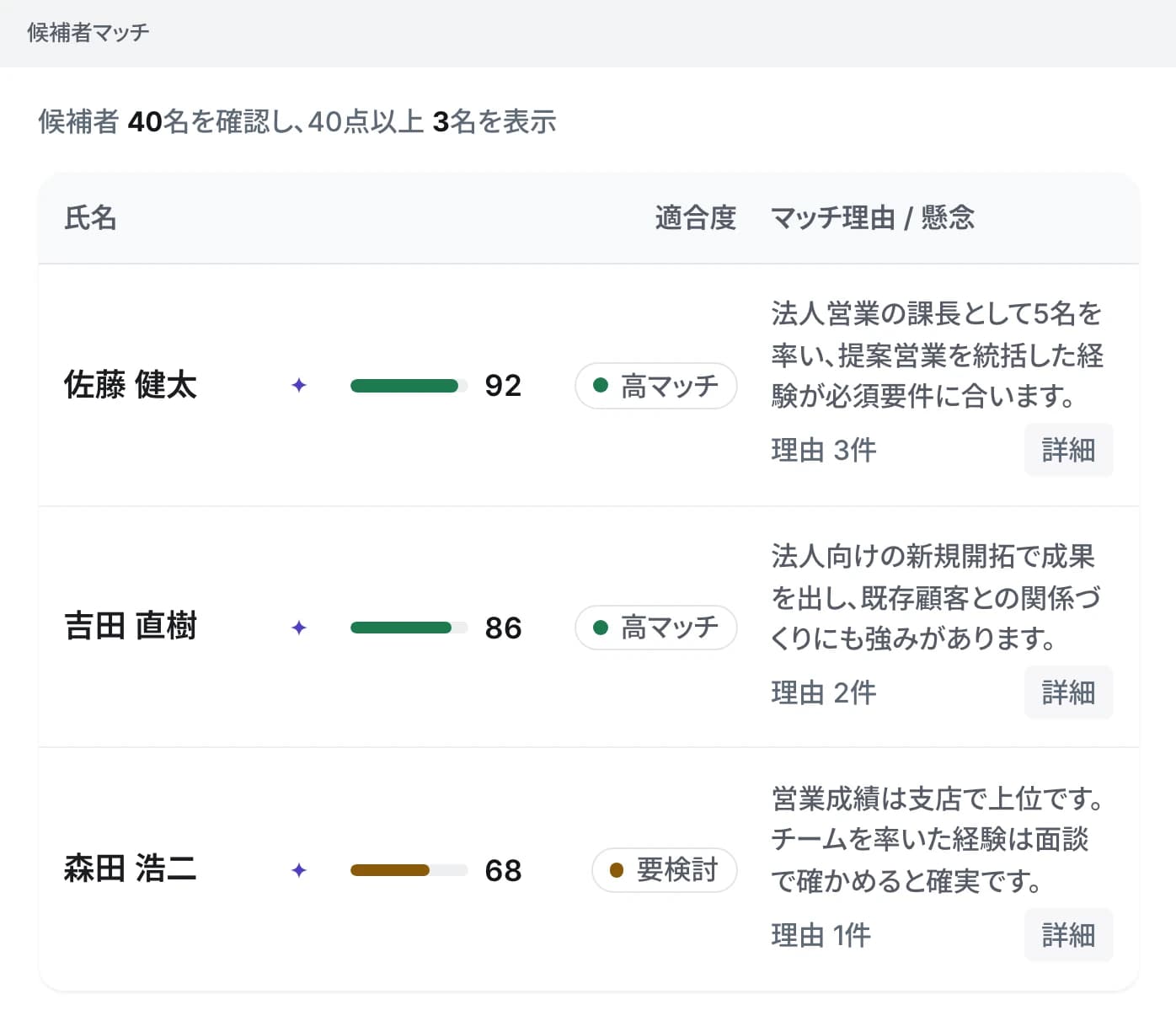
Task: Click the summary text 候補者 40名を確認し
Action: 166,122
